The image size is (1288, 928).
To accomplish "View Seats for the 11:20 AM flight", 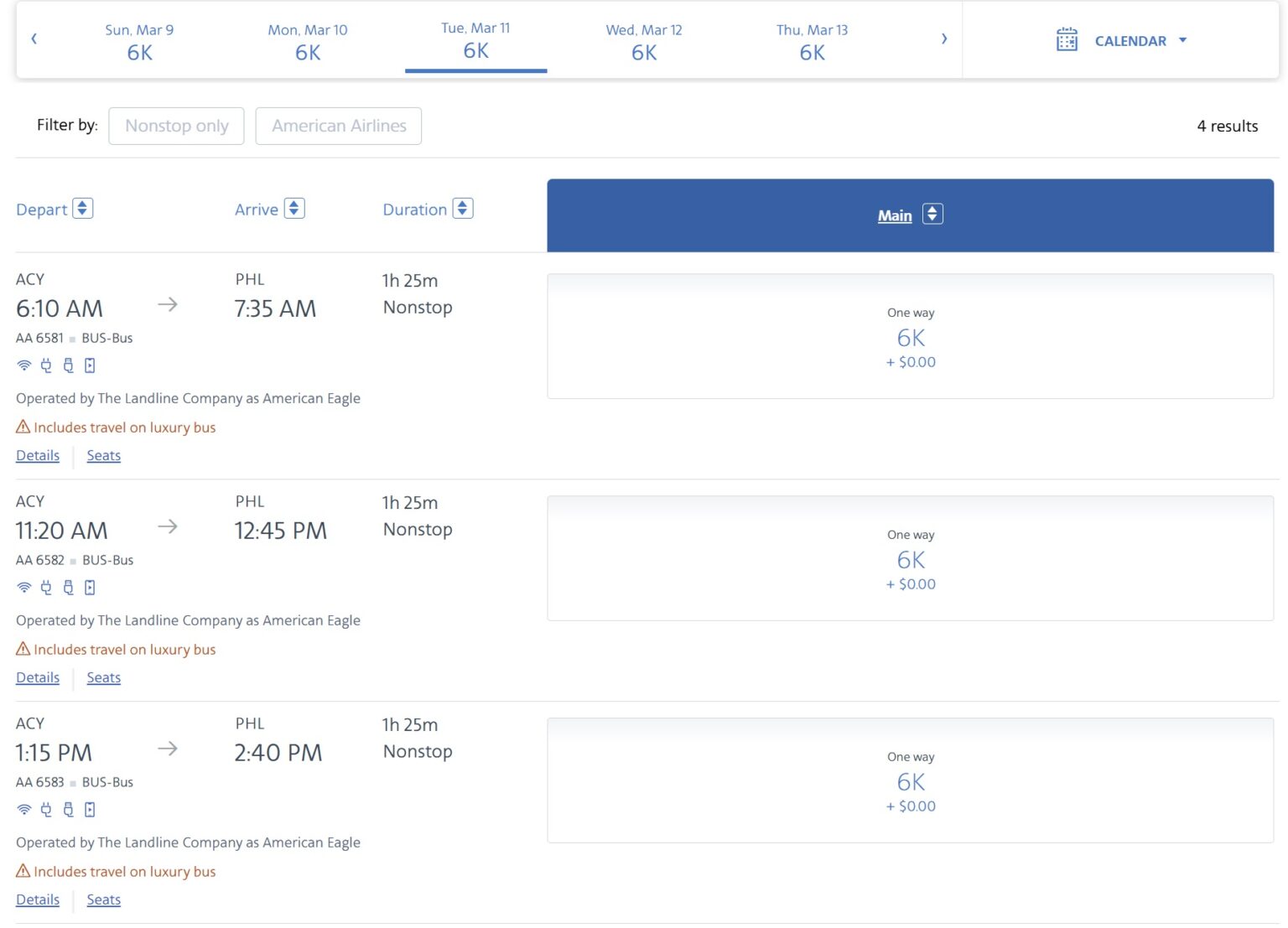I will [x=103, y=677].
